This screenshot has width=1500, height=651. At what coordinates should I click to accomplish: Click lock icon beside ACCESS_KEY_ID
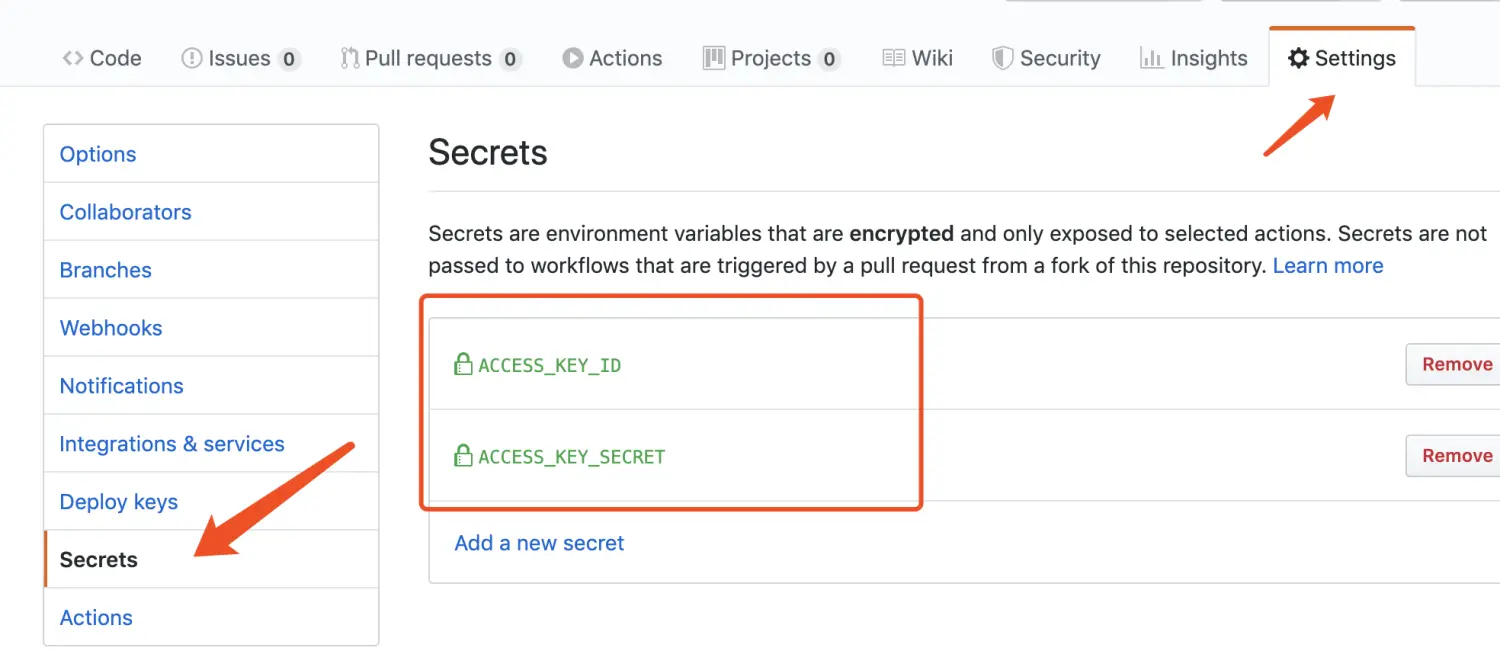463,364
